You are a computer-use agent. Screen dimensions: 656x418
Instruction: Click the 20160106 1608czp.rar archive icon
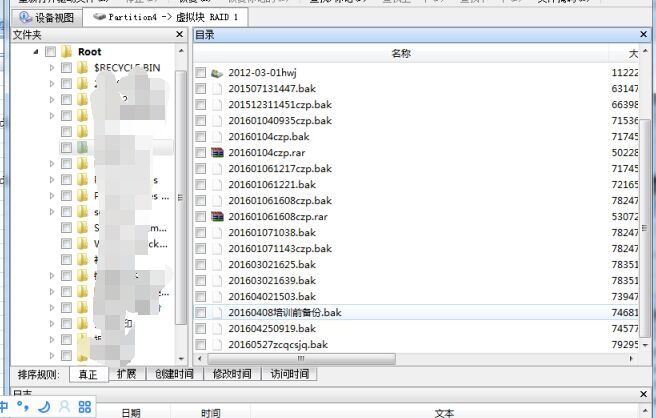tap(217, 216)
